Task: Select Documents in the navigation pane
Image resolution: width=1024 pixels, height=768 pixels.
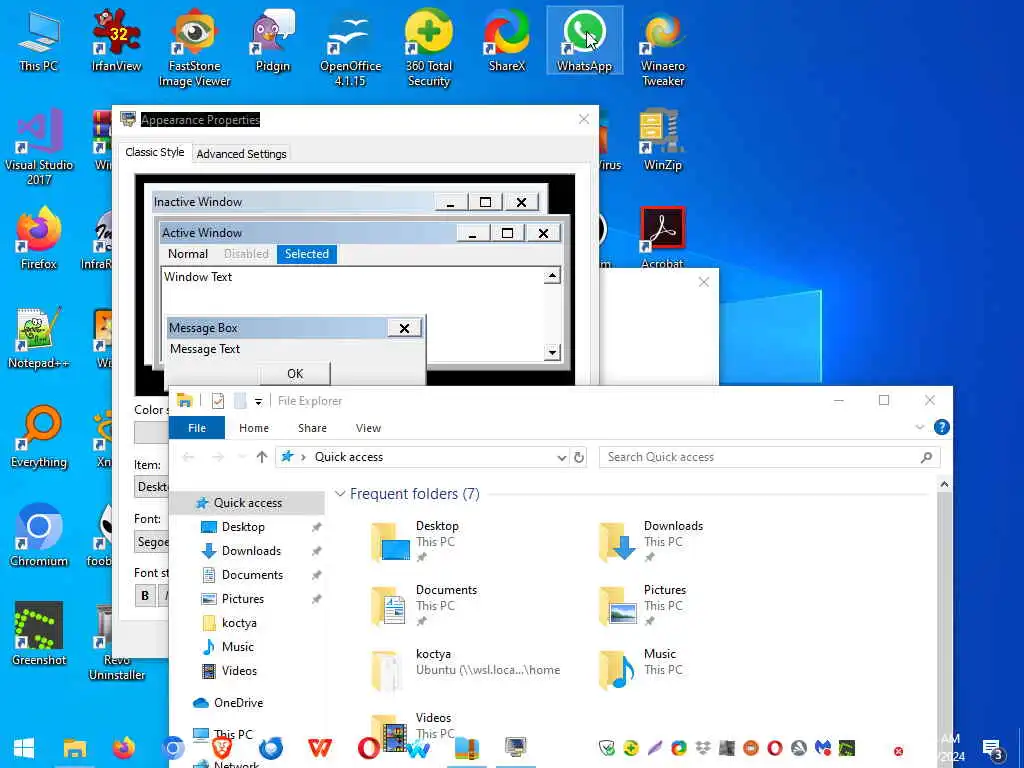Action: (x=252, y=575)
